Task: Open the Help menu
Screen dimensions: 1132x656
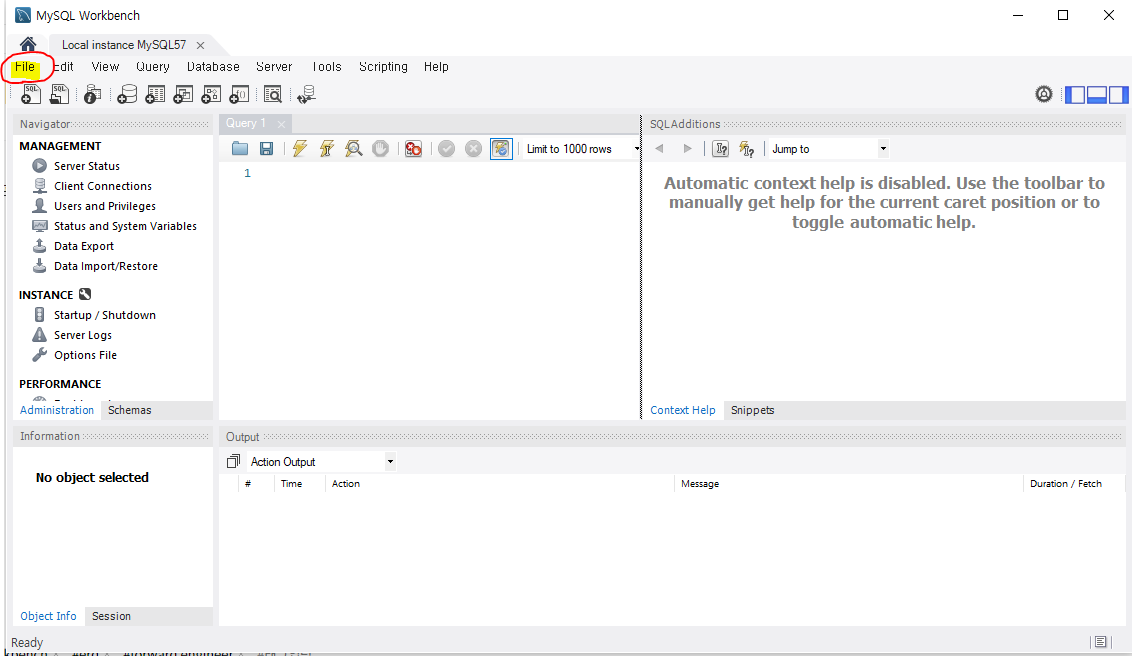Action: 436,66
